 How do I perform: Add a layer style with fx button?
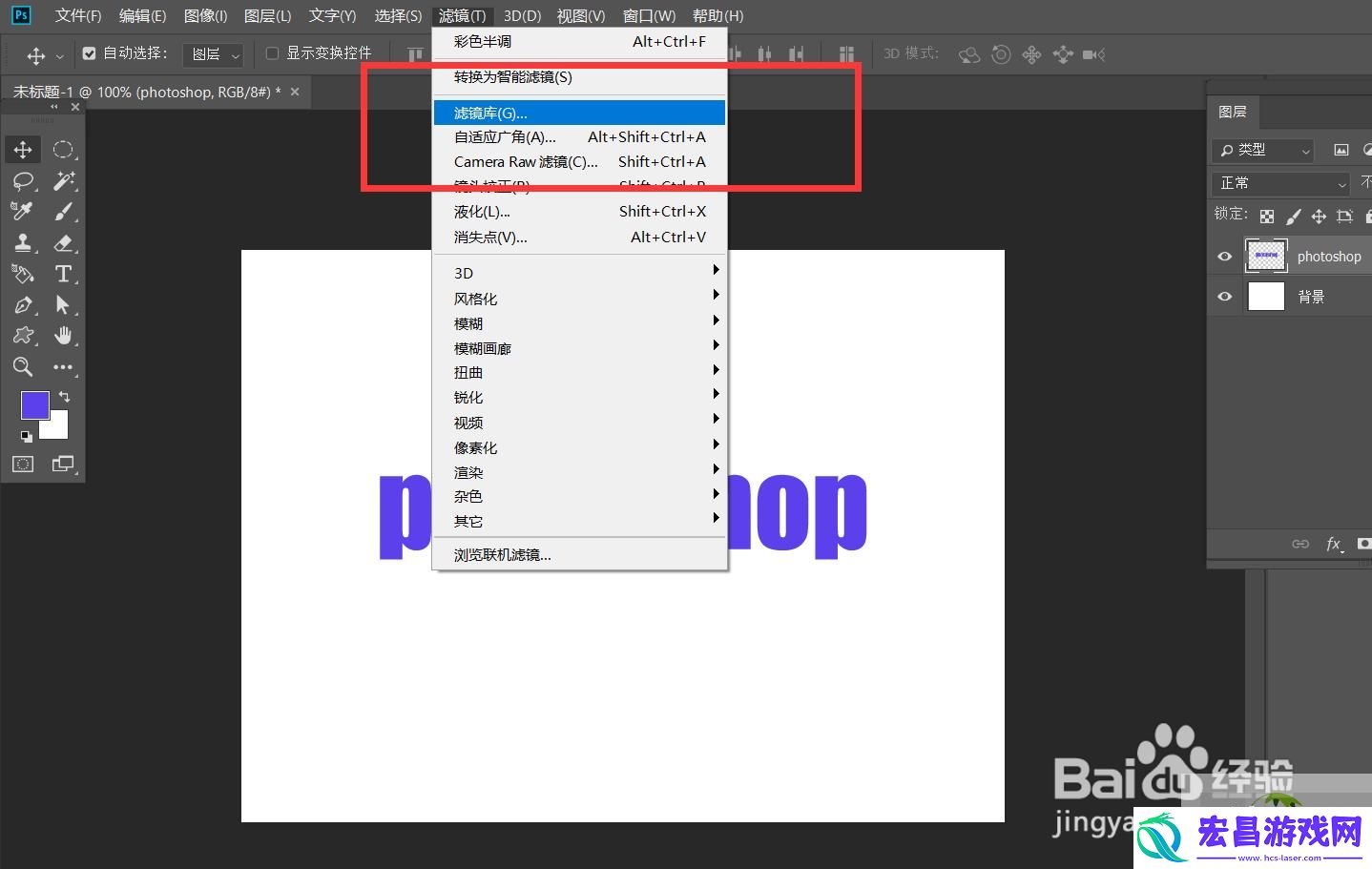coord(1335,544)
